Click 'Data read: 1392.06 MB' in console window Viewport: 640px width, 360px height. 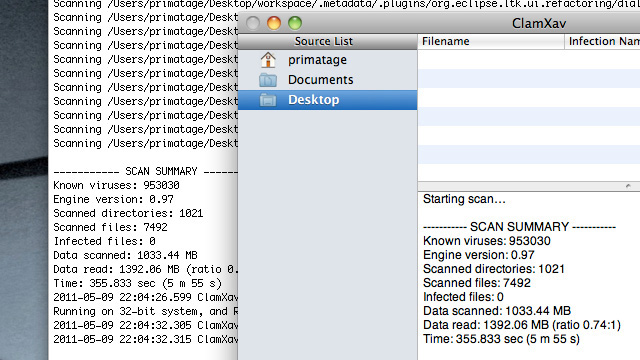pos(145,269)
